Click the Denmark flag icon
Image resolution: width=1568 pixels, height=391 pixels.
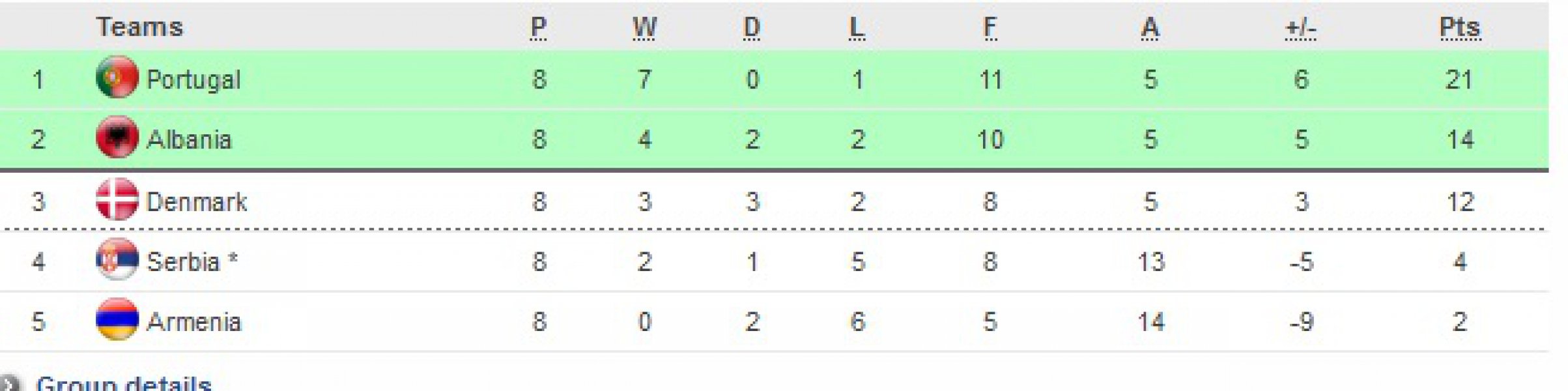click(117, 200)
